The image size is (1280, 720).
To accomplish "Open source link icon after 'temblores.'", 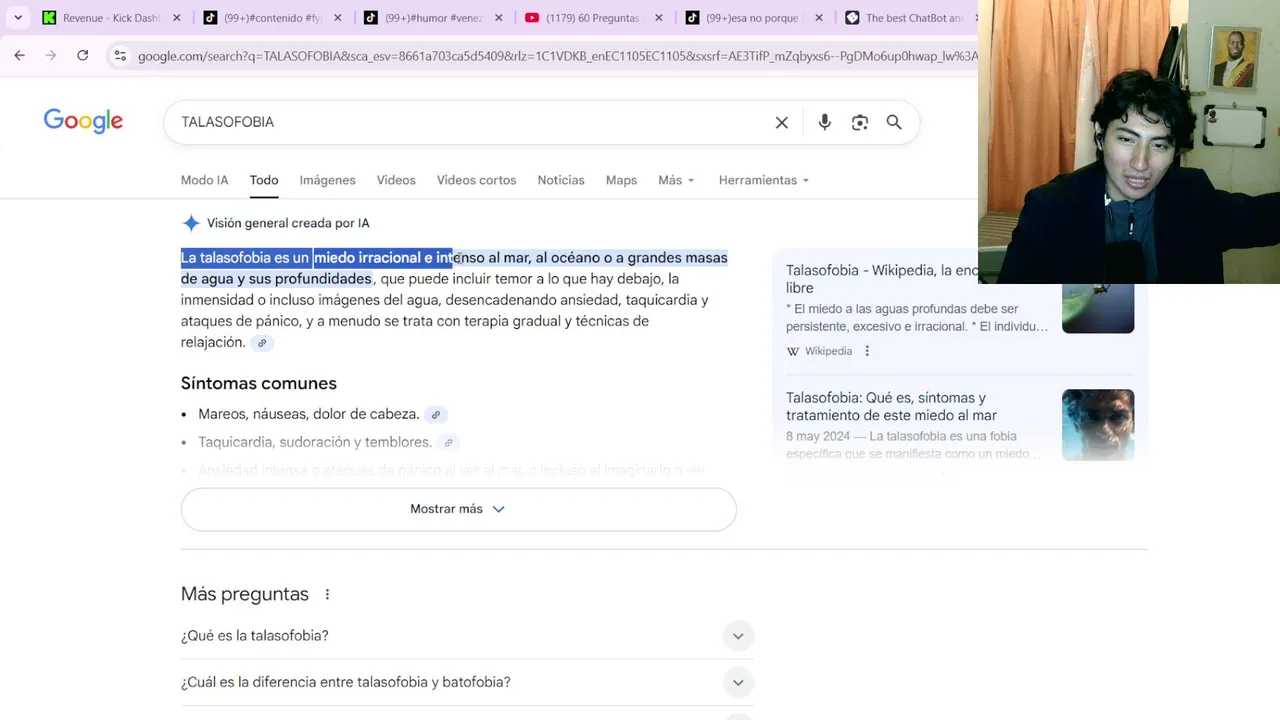I will [448, 443].
